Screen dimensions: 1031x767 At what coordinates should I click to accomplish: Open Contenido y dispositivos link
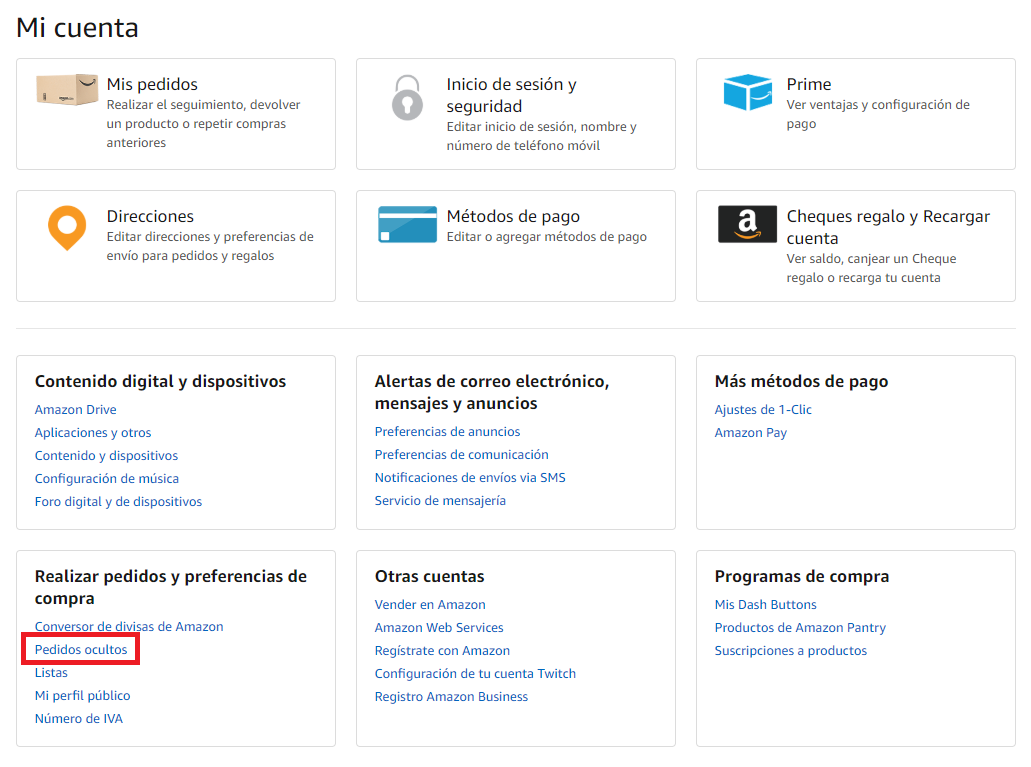tap(106, 455)
